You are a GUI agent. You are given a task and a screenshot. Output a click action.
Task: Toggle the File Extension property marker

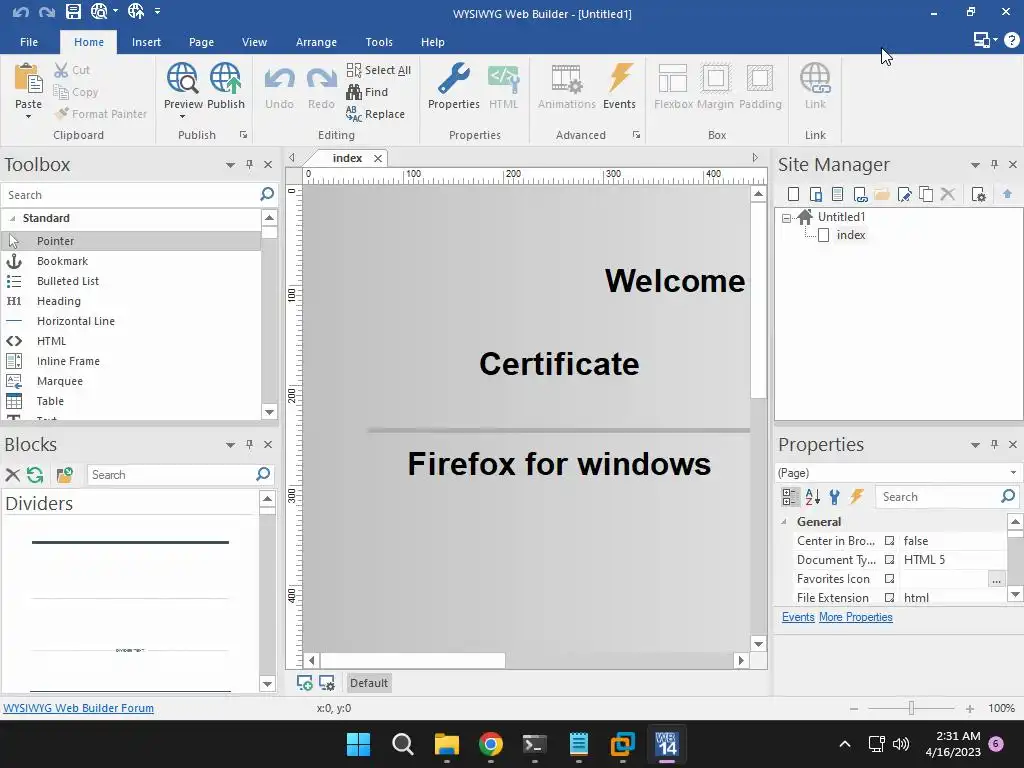pyautogui.click(x=889, y=598)
